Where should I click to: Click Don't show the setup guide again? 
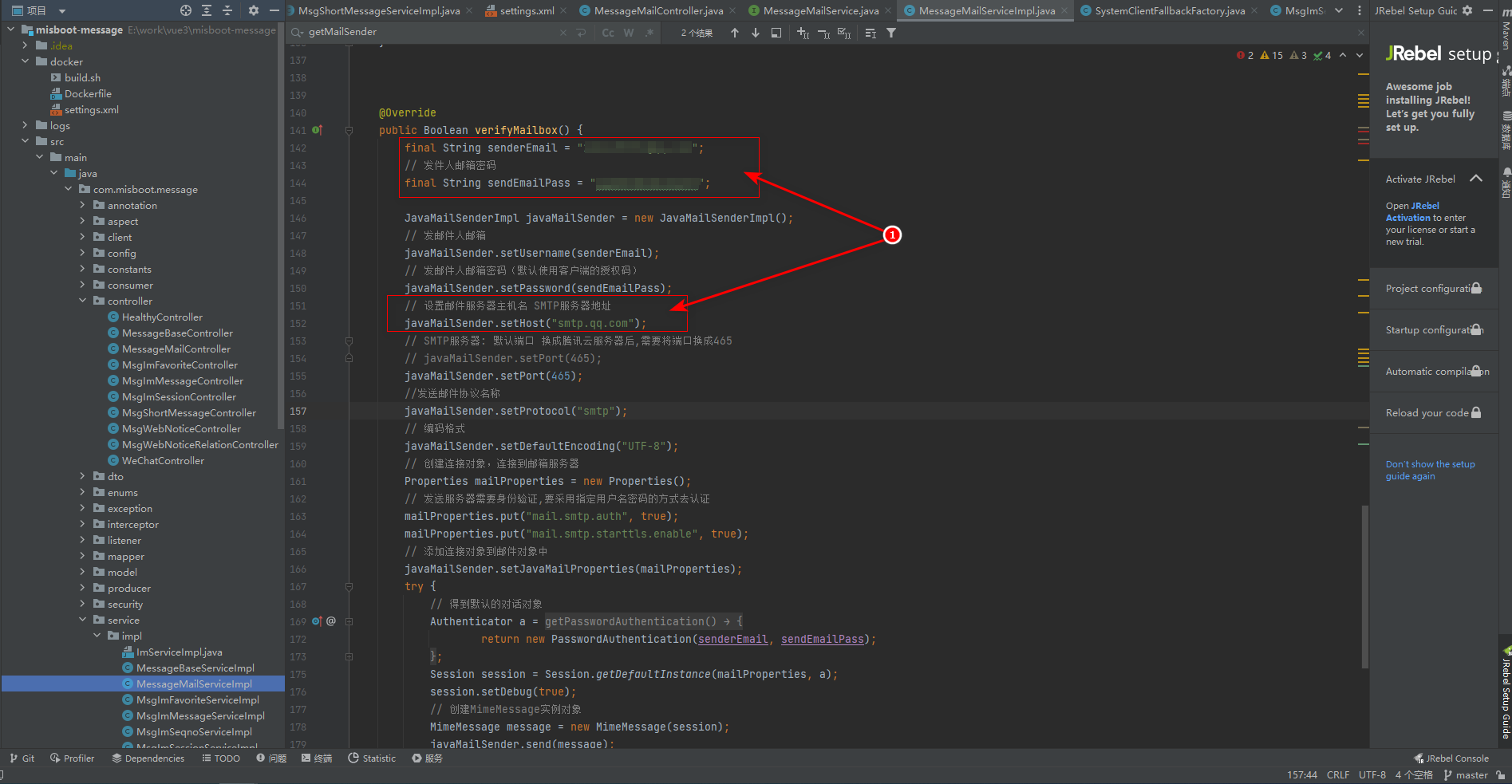point(1430,470)
